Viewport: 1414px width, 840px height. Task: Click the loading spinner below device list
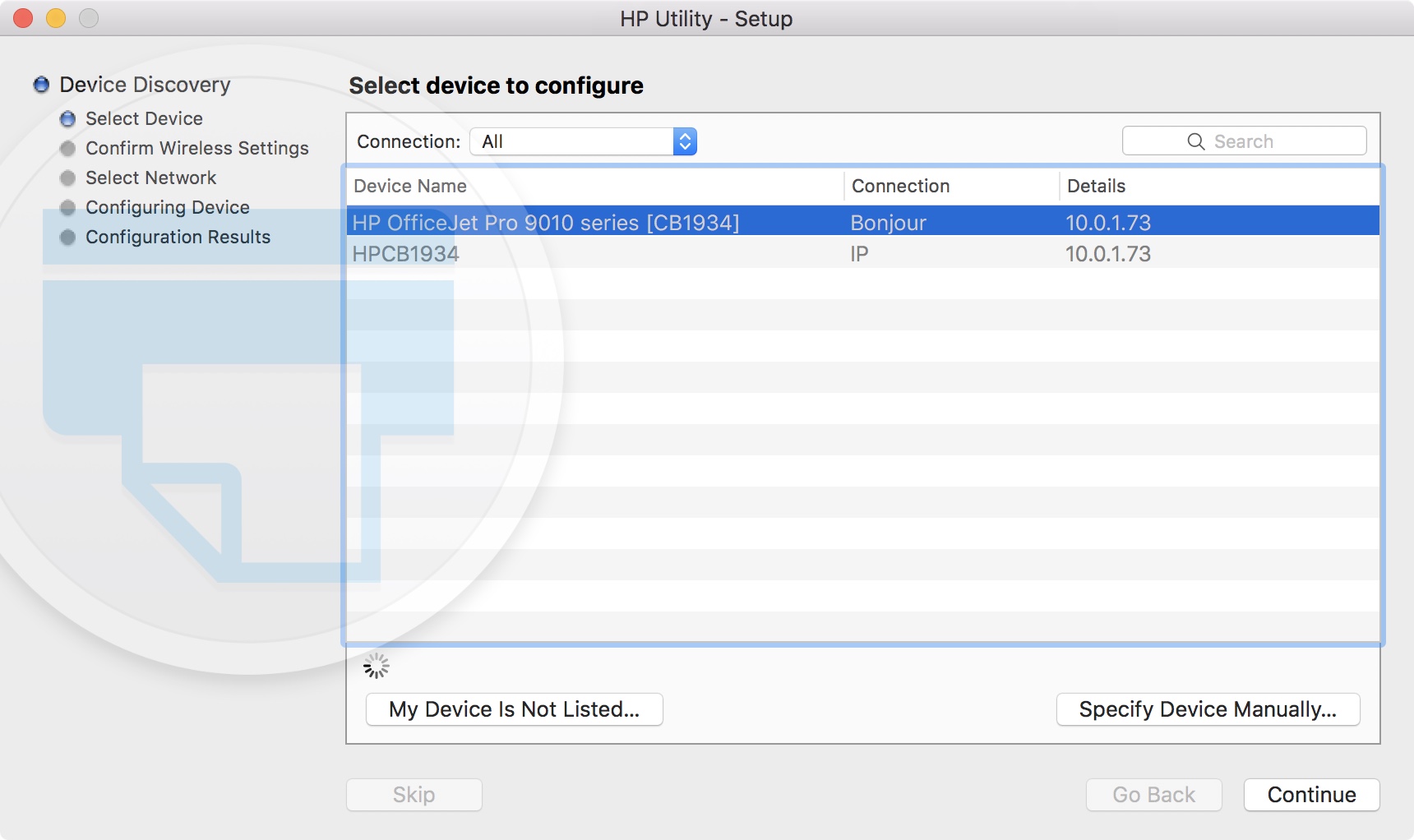(377, 666)
